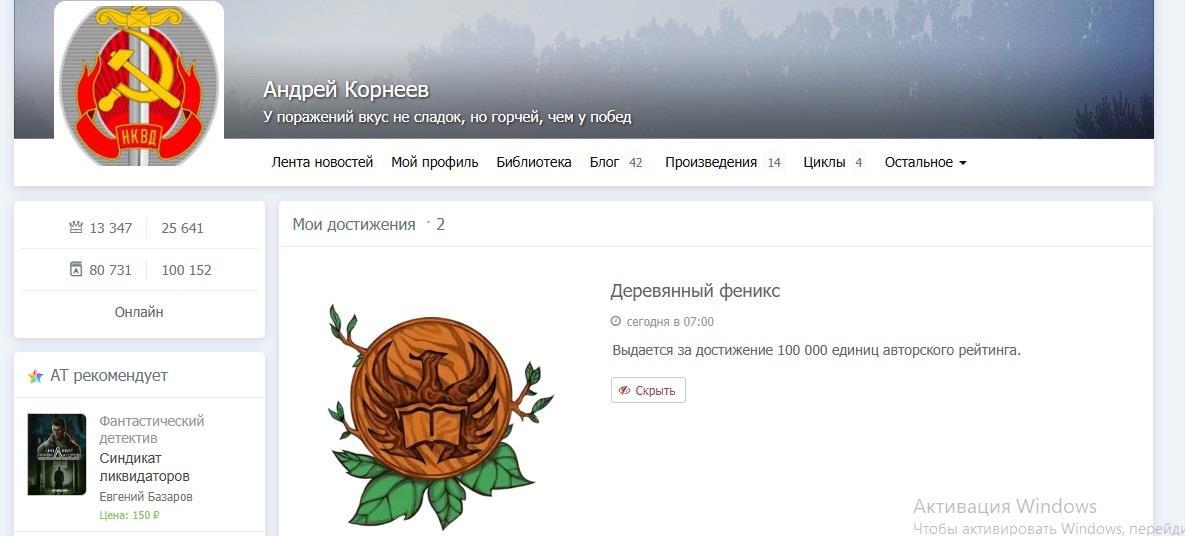Expand the Остальное dropdown menu

(925, 162)
